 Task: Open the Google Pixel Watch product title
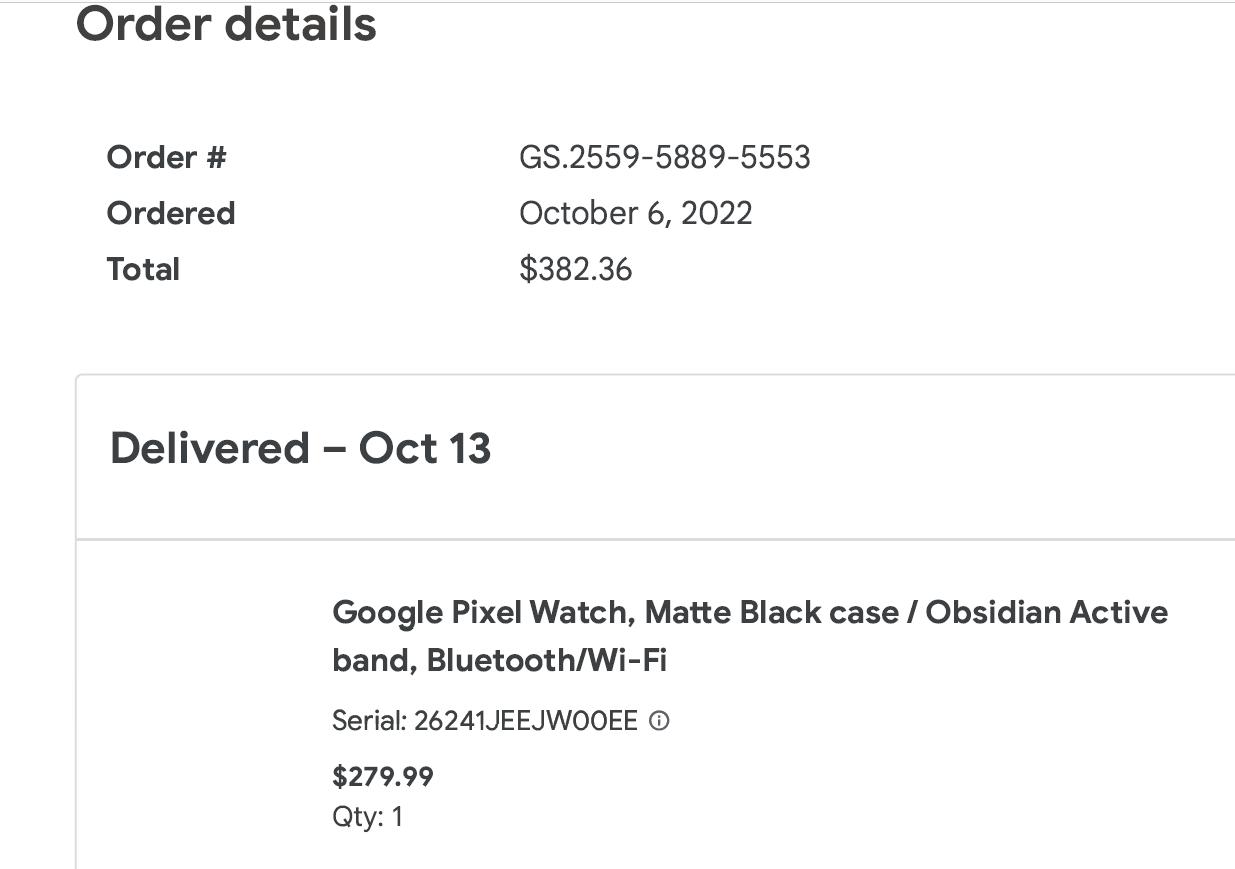point(750,636)
